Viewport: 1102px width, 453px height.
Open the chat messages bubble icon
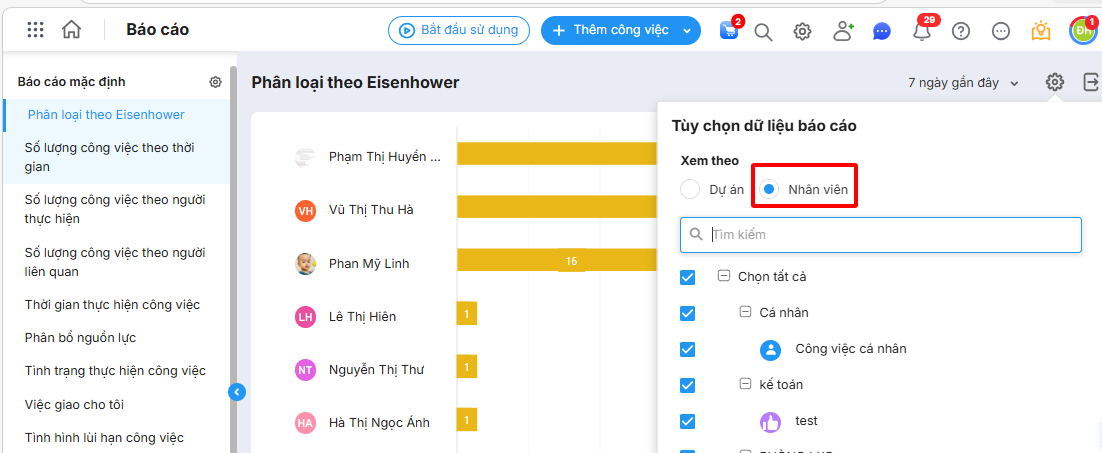[881, 31]
